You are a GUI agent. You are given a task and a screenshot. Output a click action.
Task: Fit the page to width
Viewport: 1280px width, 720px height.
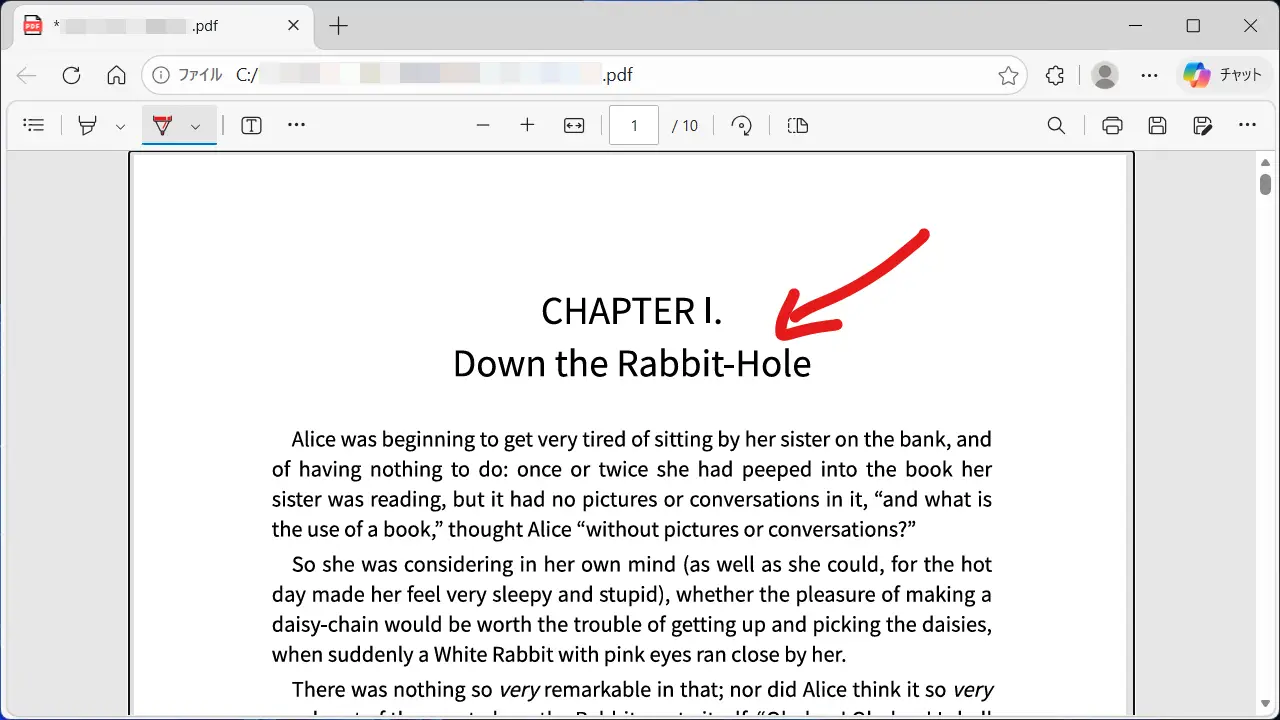tap(574, 125)
